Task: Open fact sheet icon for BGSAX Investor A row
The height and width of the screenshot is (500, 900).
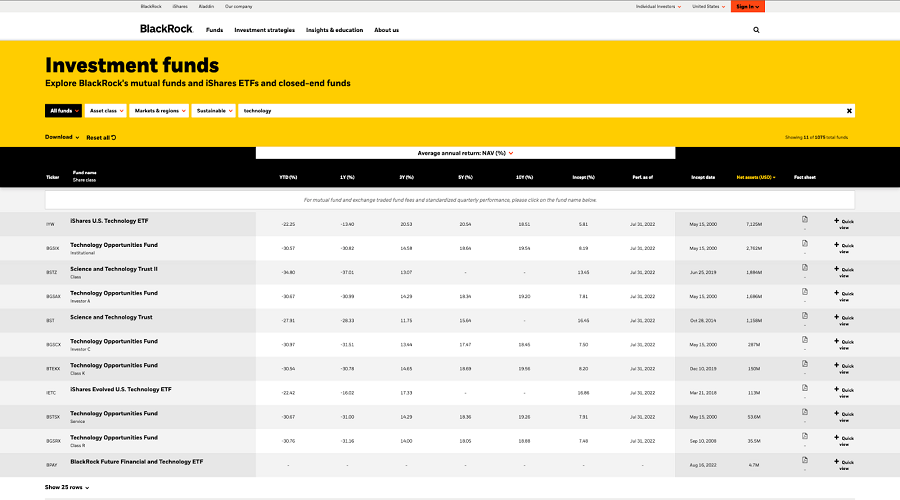Action: (x=805, y=292)
